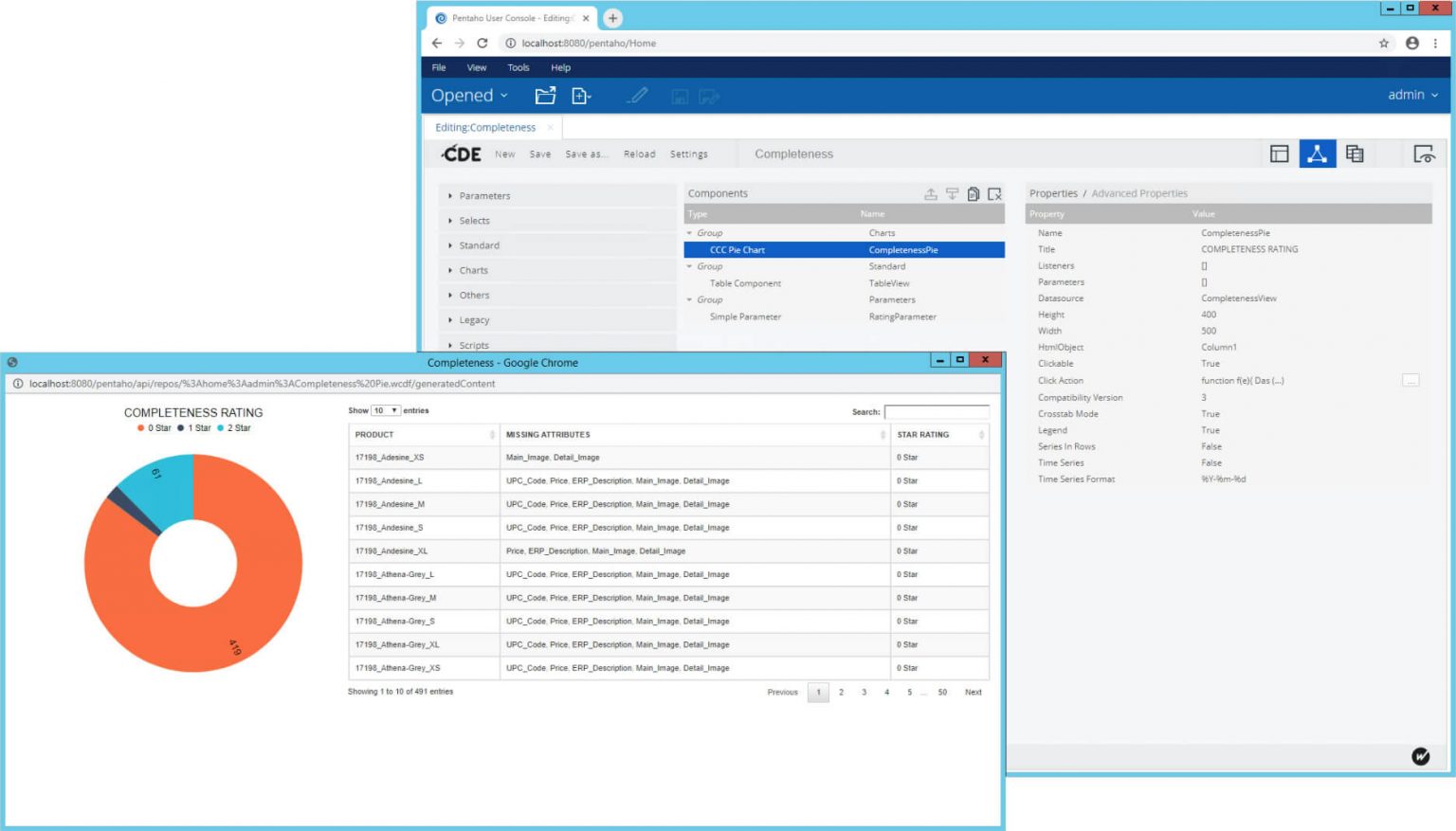This screenshot has height=831, width=1456.
Task: Open the Datasources Panel icon
Action: point(1355,153)
